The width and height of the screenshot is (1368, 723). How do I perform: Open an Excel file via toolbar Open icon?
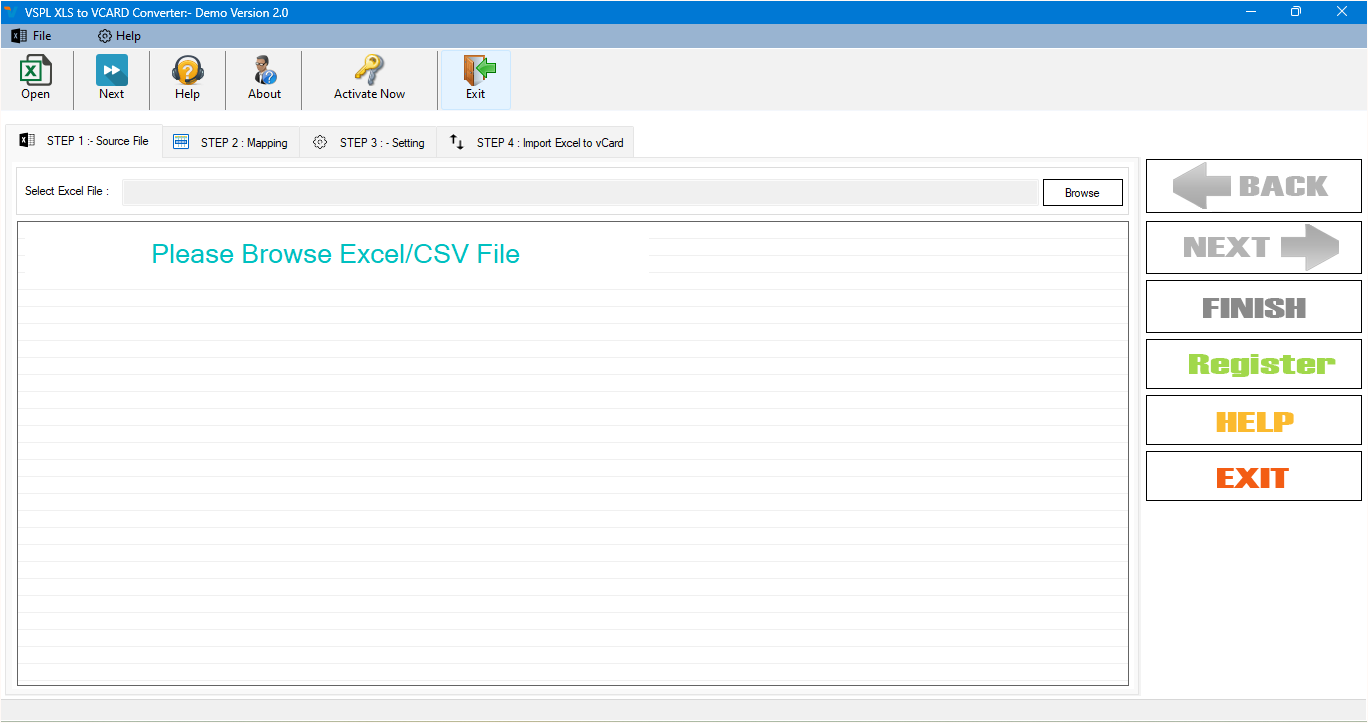tap(36, 78)
